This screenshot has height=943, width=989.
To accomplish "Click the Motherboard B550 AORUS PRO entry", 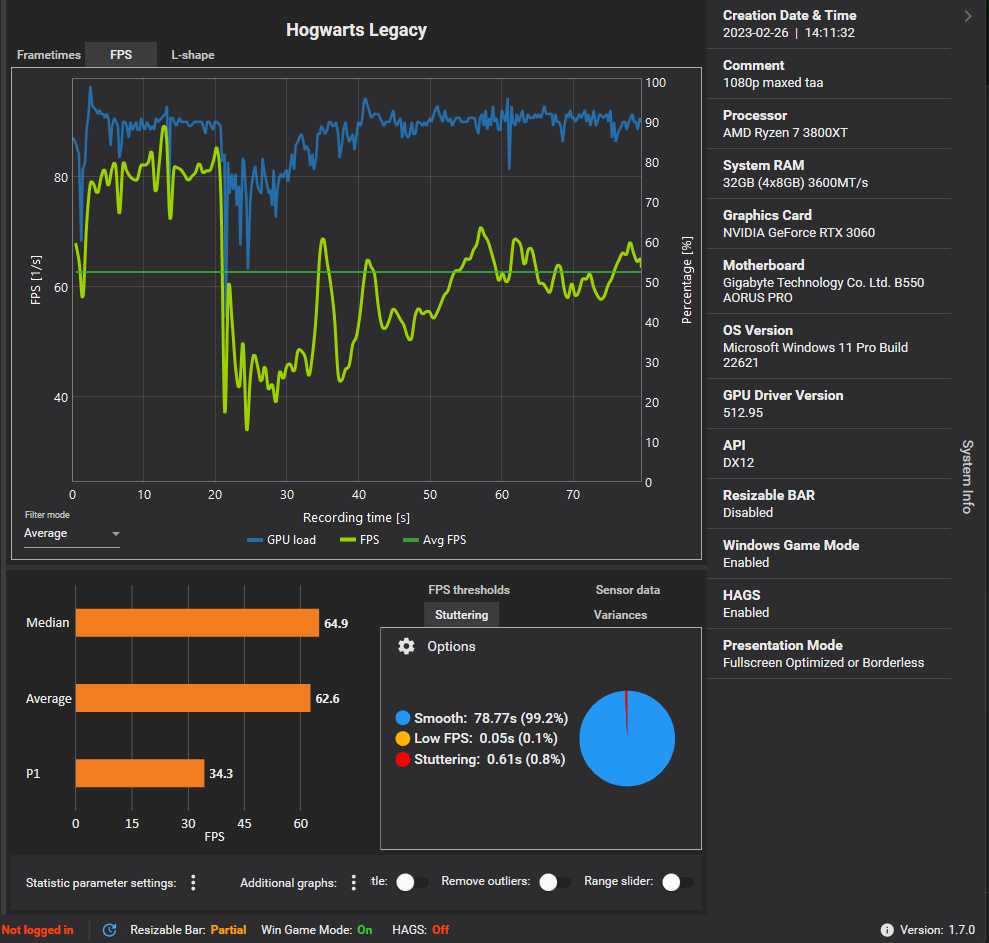I will 823,290.
